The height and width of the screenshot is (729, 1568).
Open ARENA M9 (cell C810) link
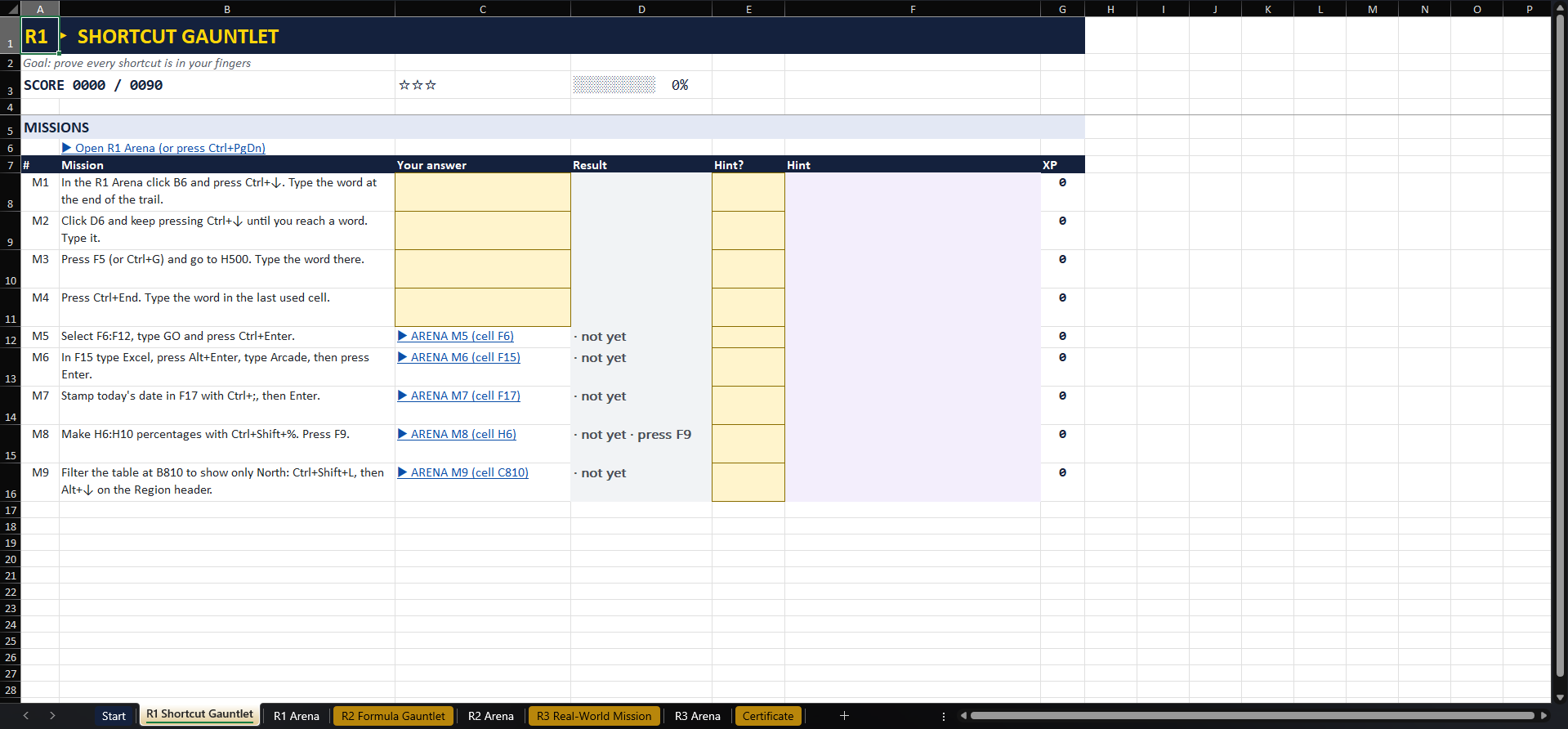coord(463,472)
